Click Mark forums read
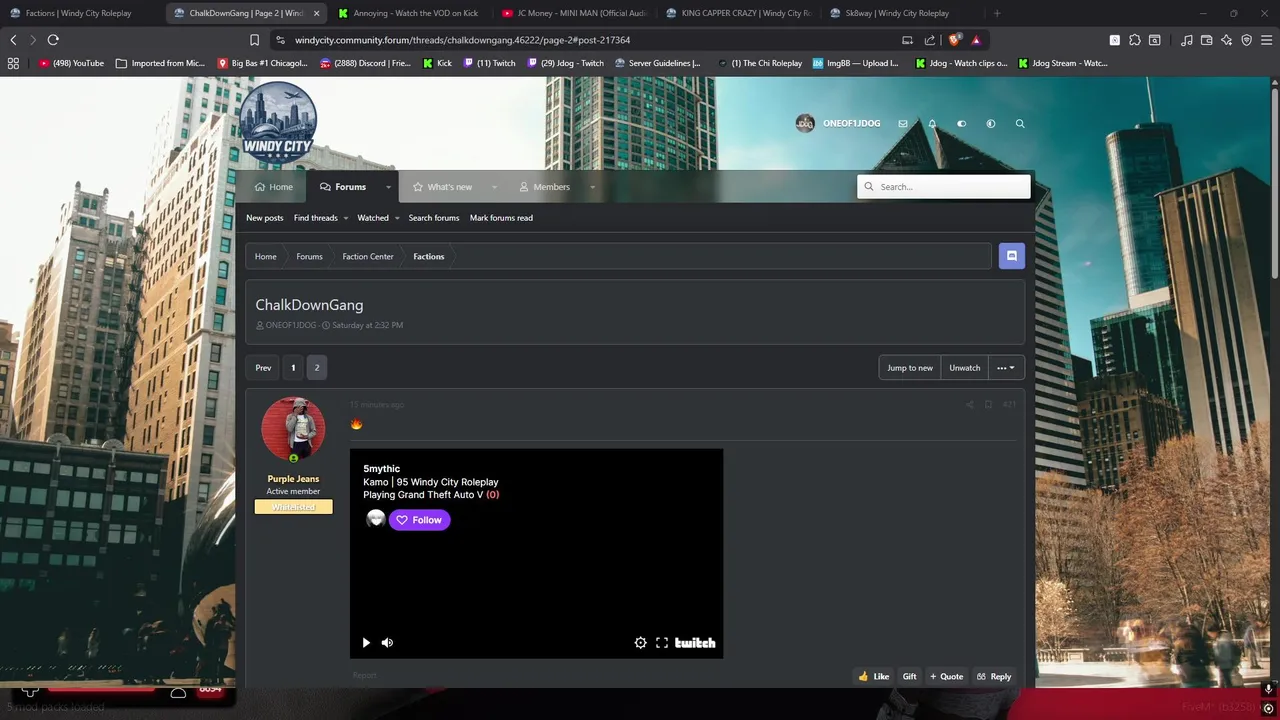1280x720 pixels. tap(501, 218)
